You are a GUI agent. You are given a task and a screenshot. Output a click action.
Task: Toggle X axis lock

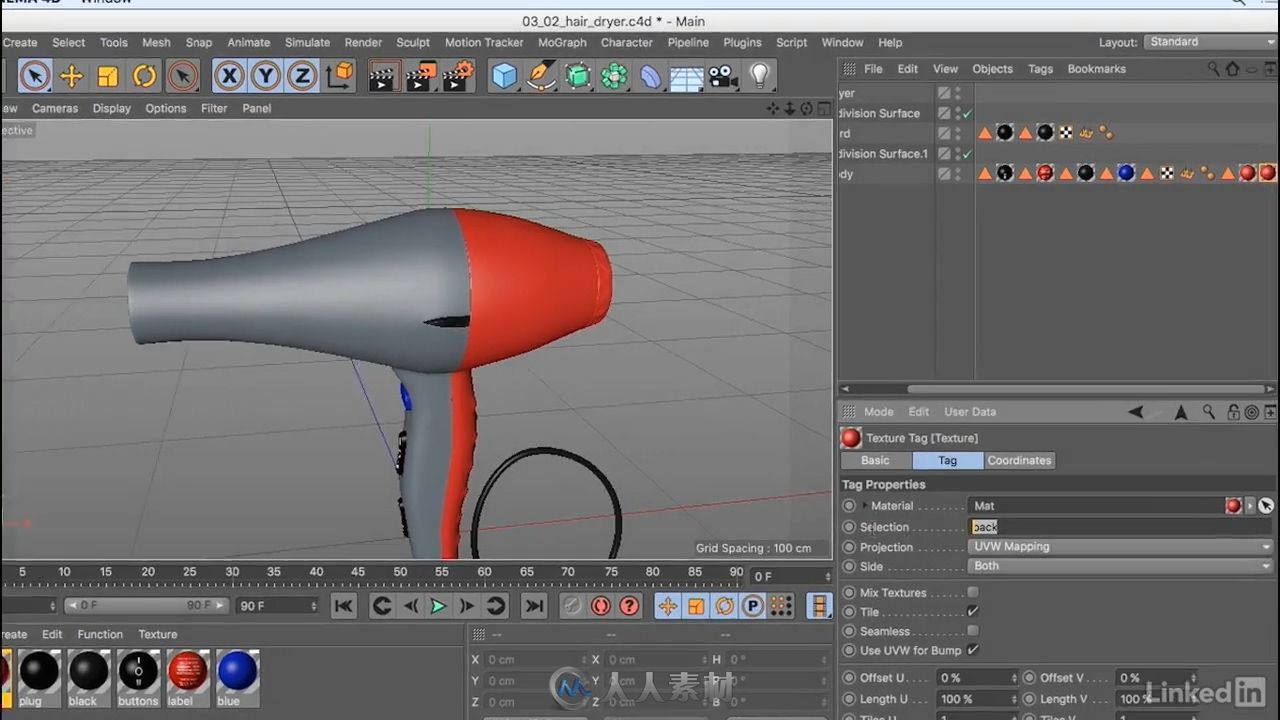tap(229, 75)
